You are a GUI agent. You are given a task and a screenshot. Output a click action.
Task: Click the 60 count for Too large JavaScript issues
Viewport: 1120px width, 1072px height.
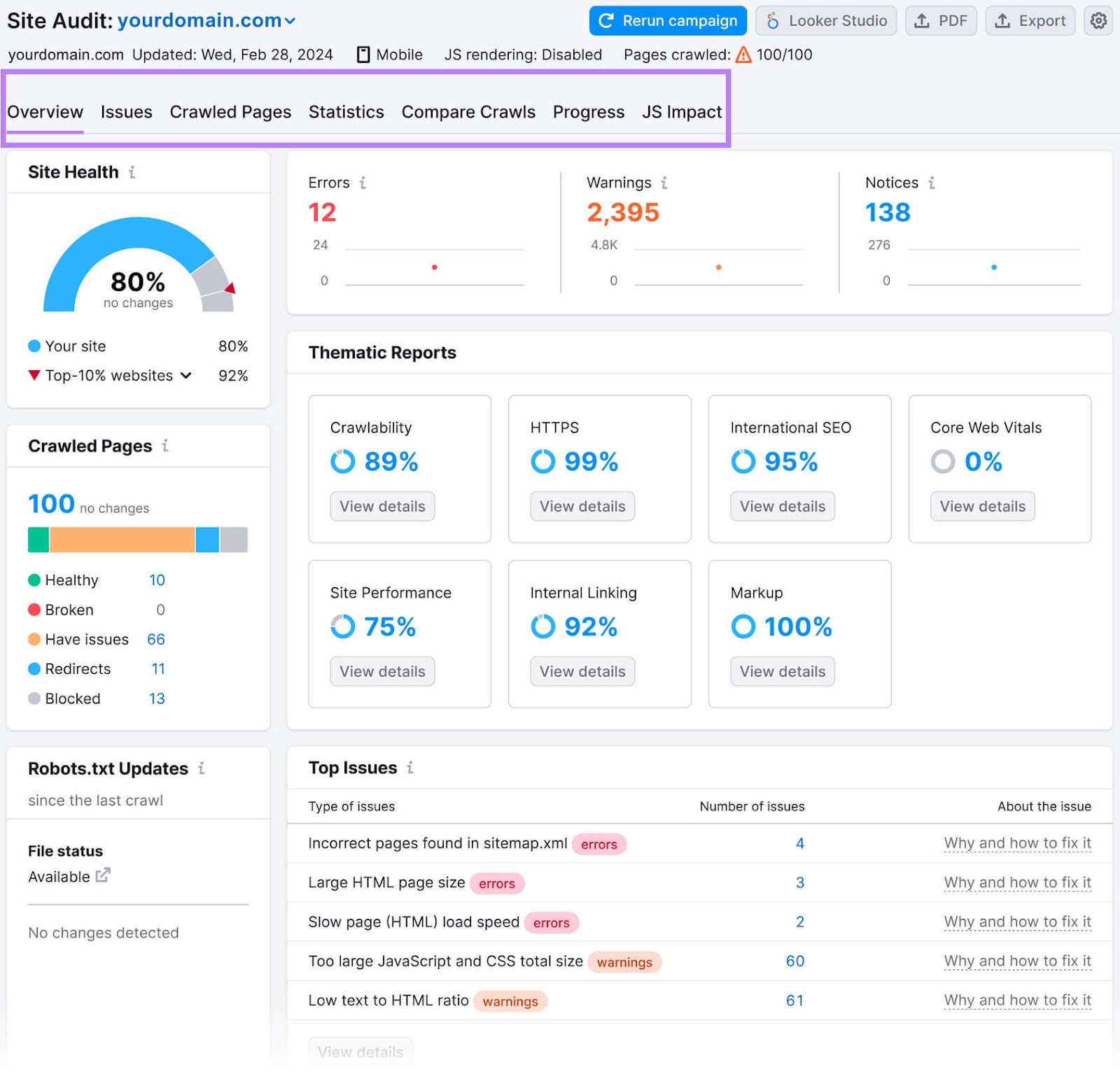pyautogui.click(x=795, y=961)
